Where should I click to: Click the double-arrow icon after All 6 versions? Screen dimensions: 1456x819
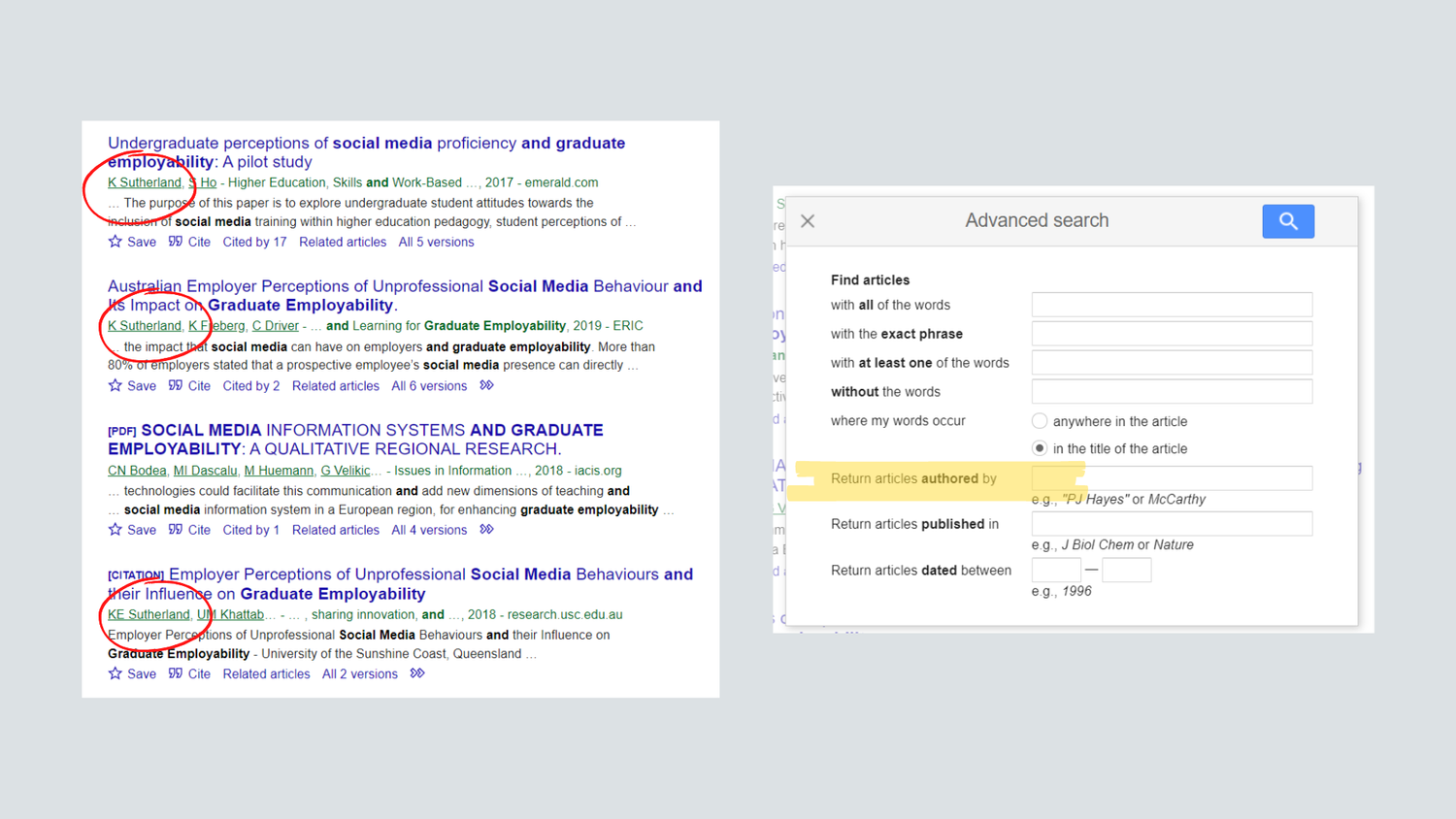click(x=486, y=385)
